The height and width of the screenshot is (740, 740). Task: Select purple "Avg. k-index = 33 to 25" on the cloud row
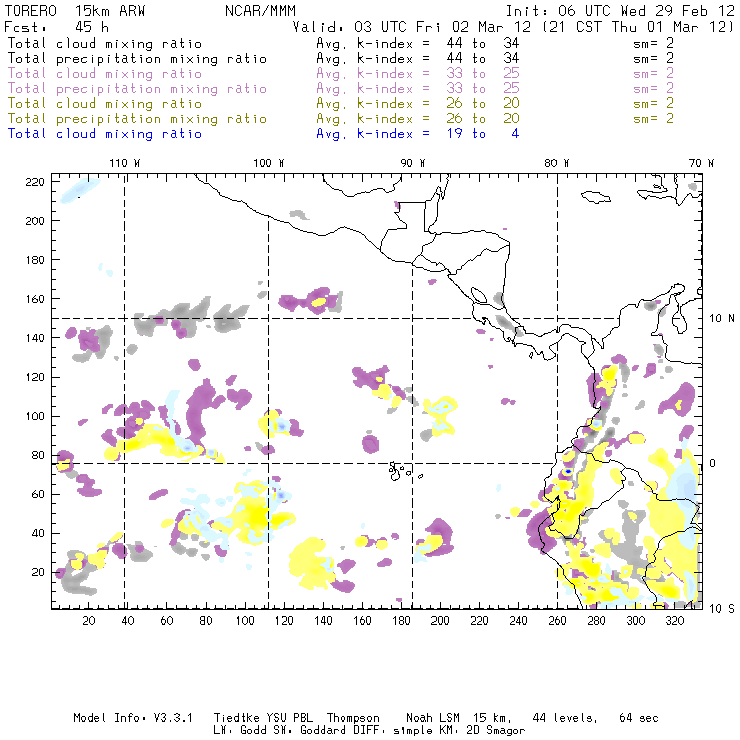point(418,74)
